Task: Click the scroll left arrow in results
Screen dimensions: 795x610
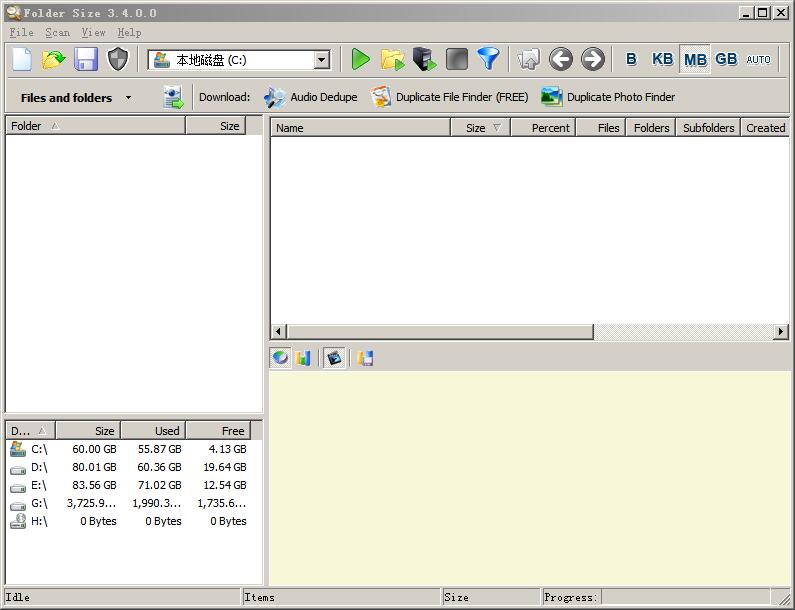Action: pos(278,332)
